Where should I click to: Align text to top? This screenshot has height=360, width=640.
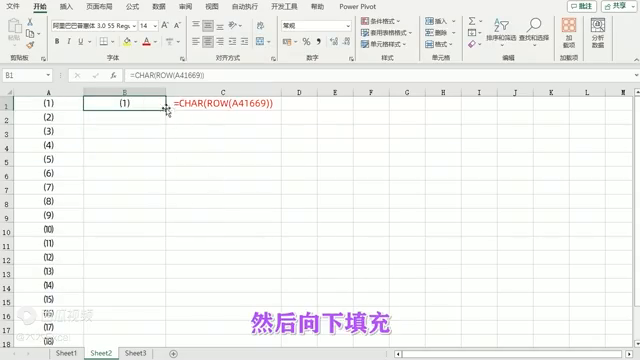click(196, 25)
